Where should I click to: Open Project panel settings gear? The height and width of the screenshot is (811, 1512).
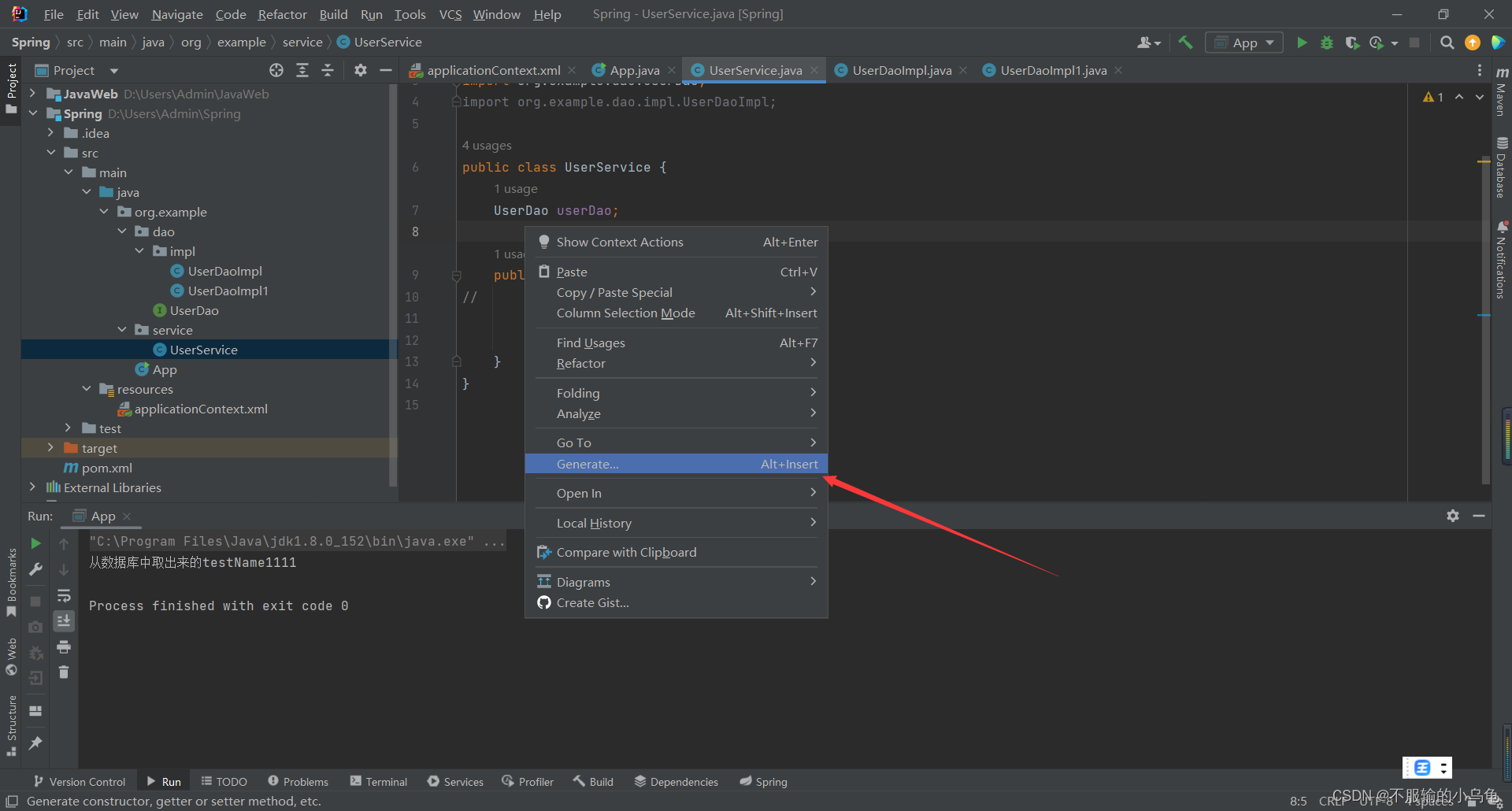(361, 70)
